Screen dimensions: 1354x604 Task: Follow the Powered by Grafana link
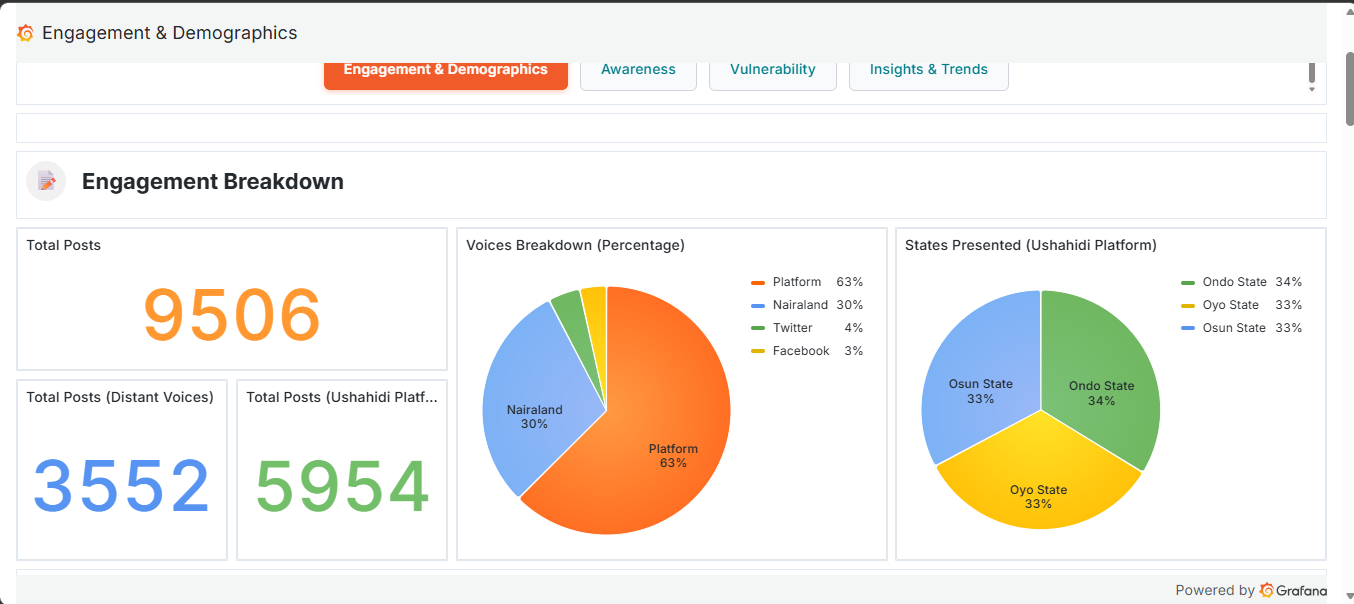tap(1251, 590)
